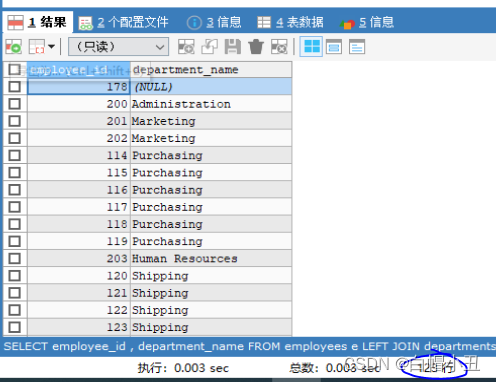Select the (NULL) department cell
Viewport: 496px width, 382px height.
(211, 87)
